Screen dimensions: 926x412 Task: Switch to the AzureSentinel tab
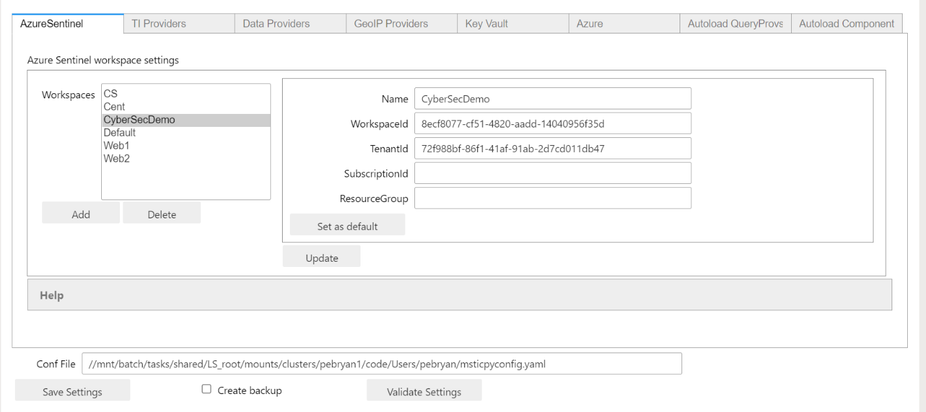tap(67, 24)
